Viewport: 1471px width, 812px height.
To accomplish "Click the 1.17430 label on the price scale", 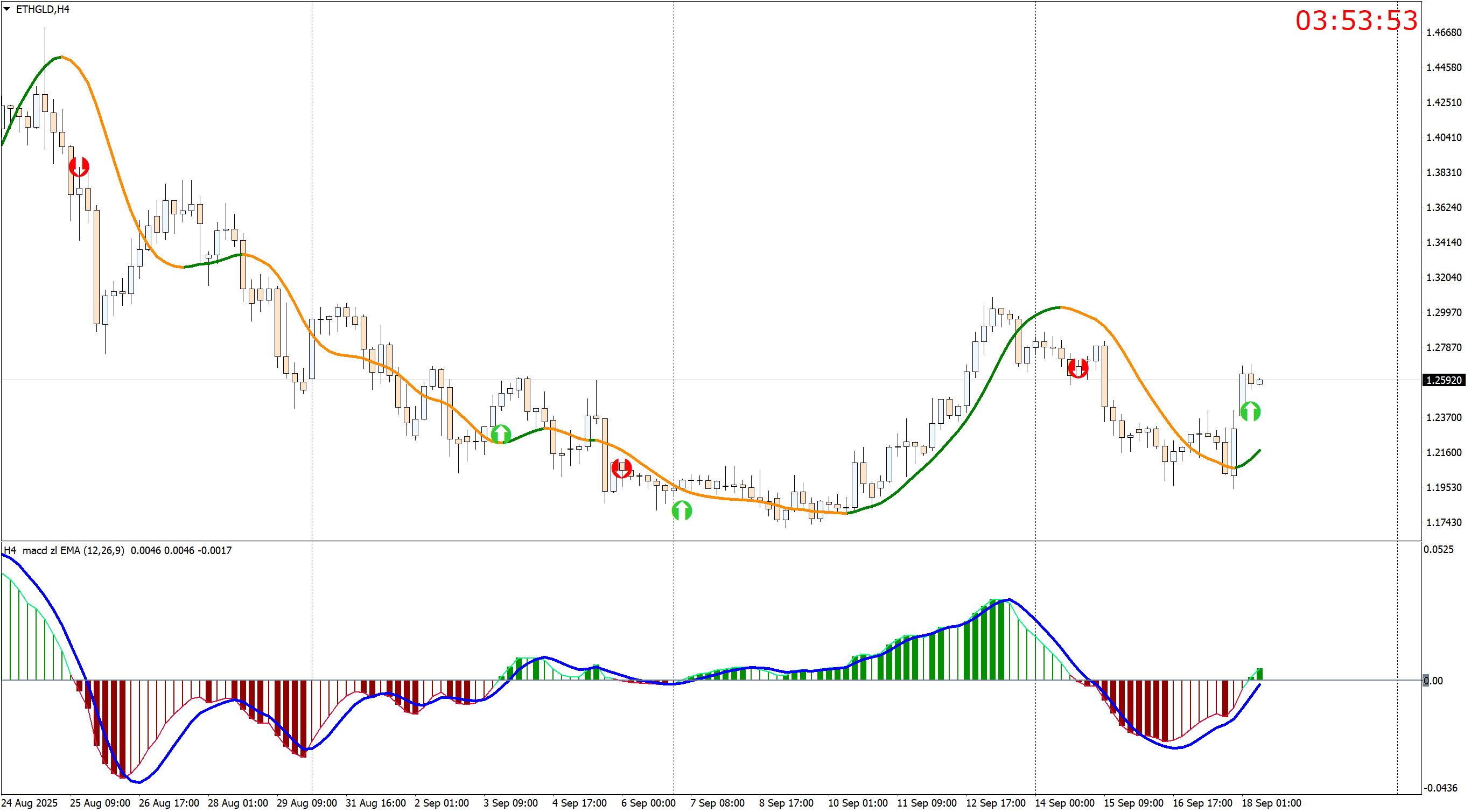I will point(1444,522).
